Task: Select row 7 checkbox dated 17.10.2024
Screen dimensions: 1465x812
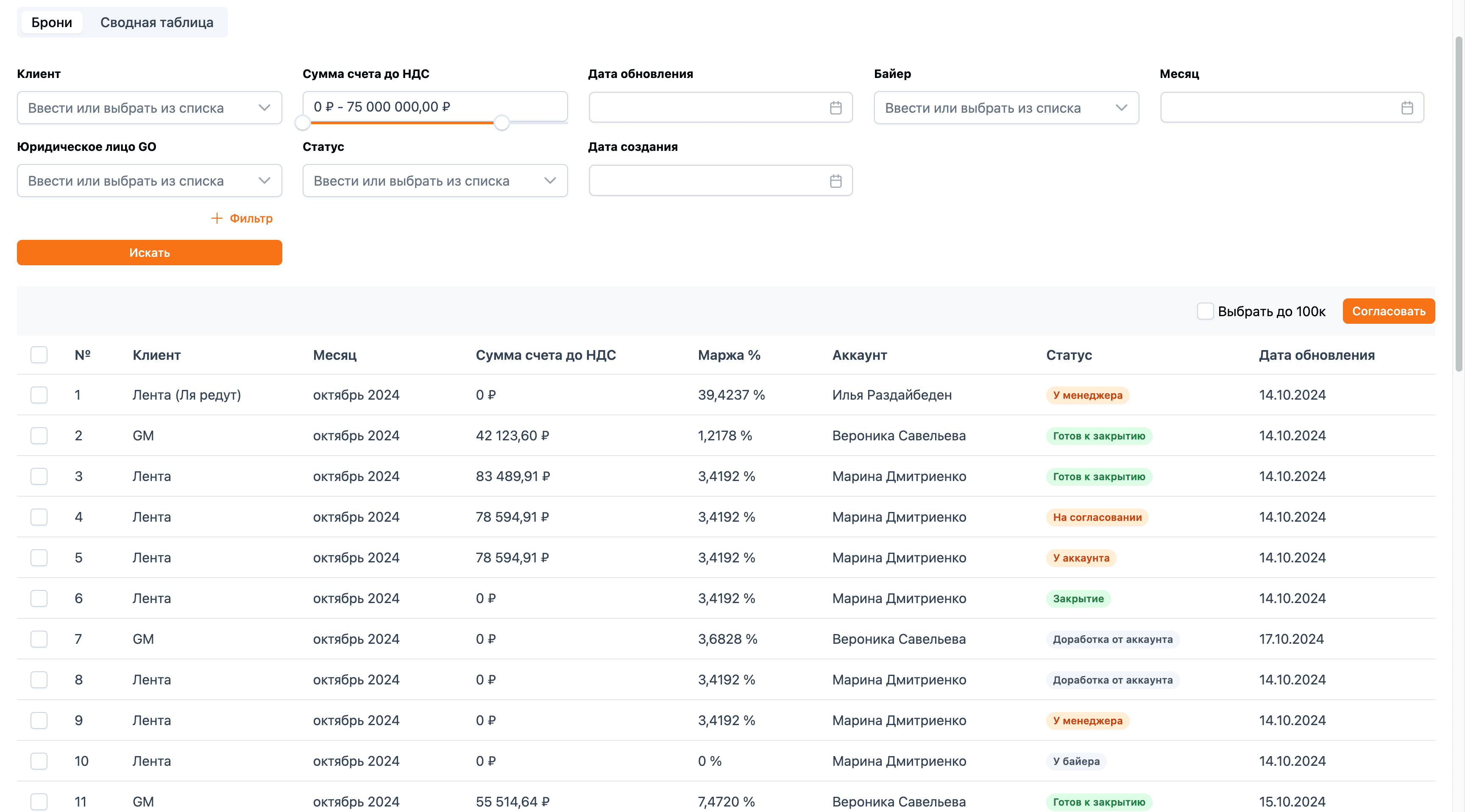Action: point(39,639)
